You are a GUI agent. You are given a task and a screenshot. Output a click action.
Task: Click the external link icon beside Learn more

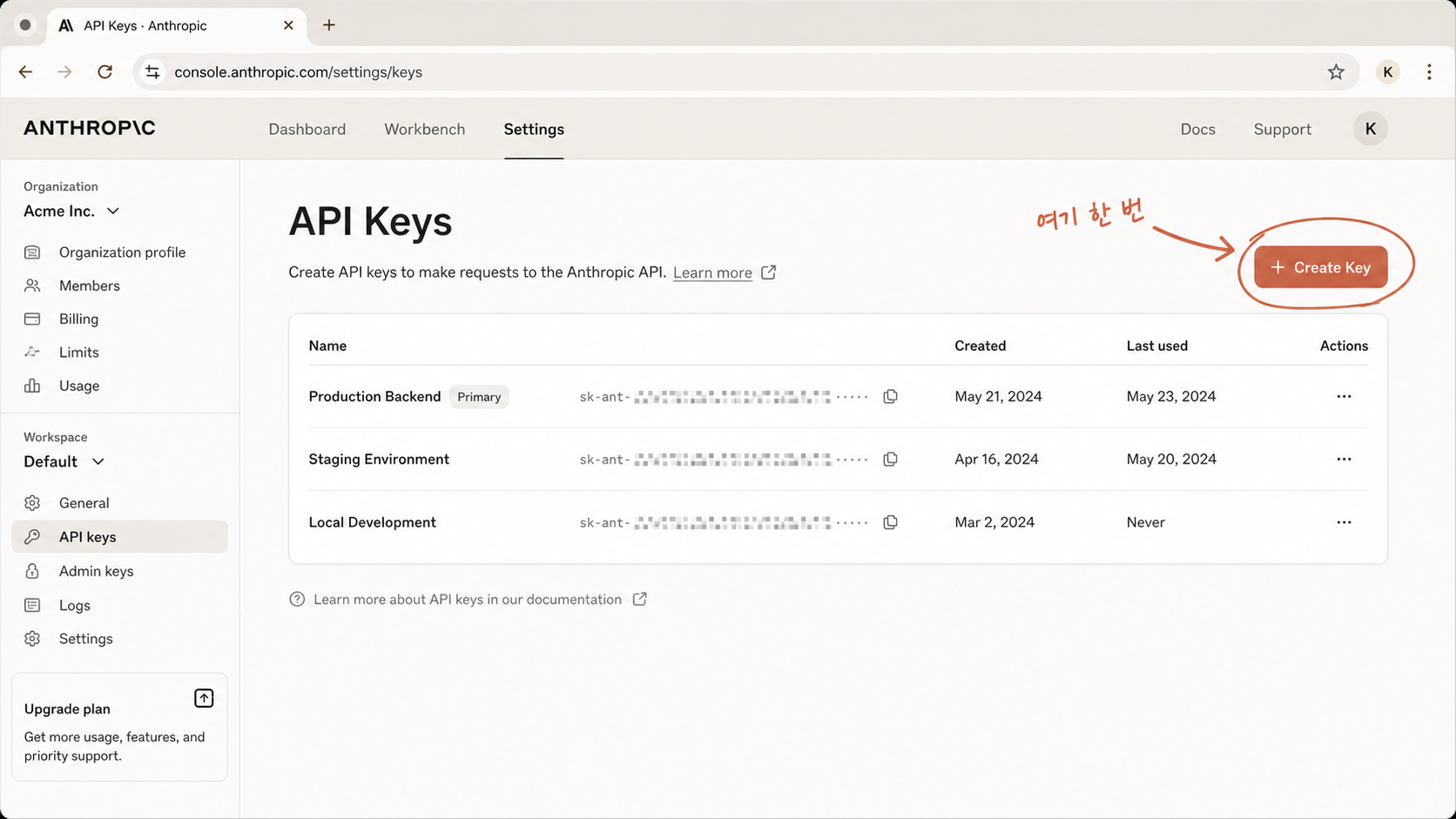(768, 272)
